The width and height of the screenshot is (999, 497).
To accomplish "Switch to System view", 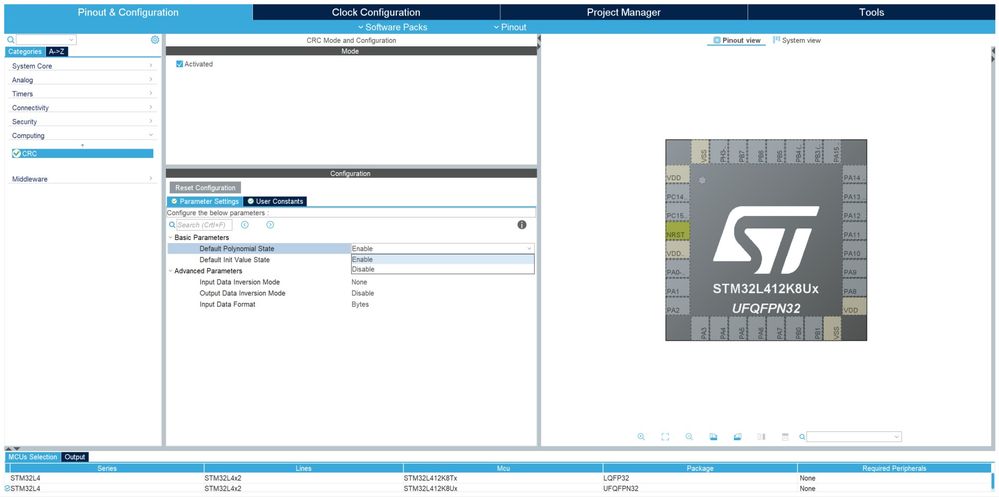I will coord(796,40).
